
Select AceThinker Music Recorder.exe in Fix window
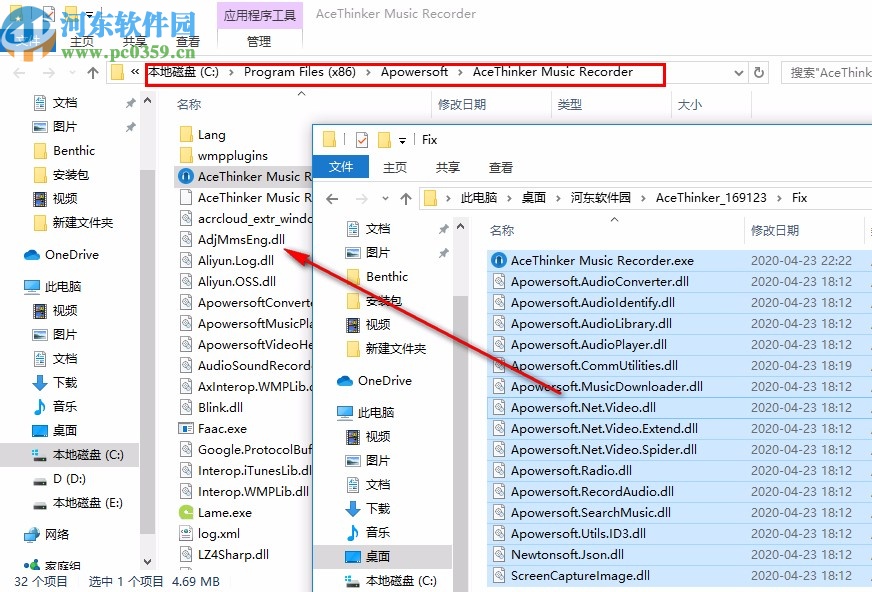[602, 261]
